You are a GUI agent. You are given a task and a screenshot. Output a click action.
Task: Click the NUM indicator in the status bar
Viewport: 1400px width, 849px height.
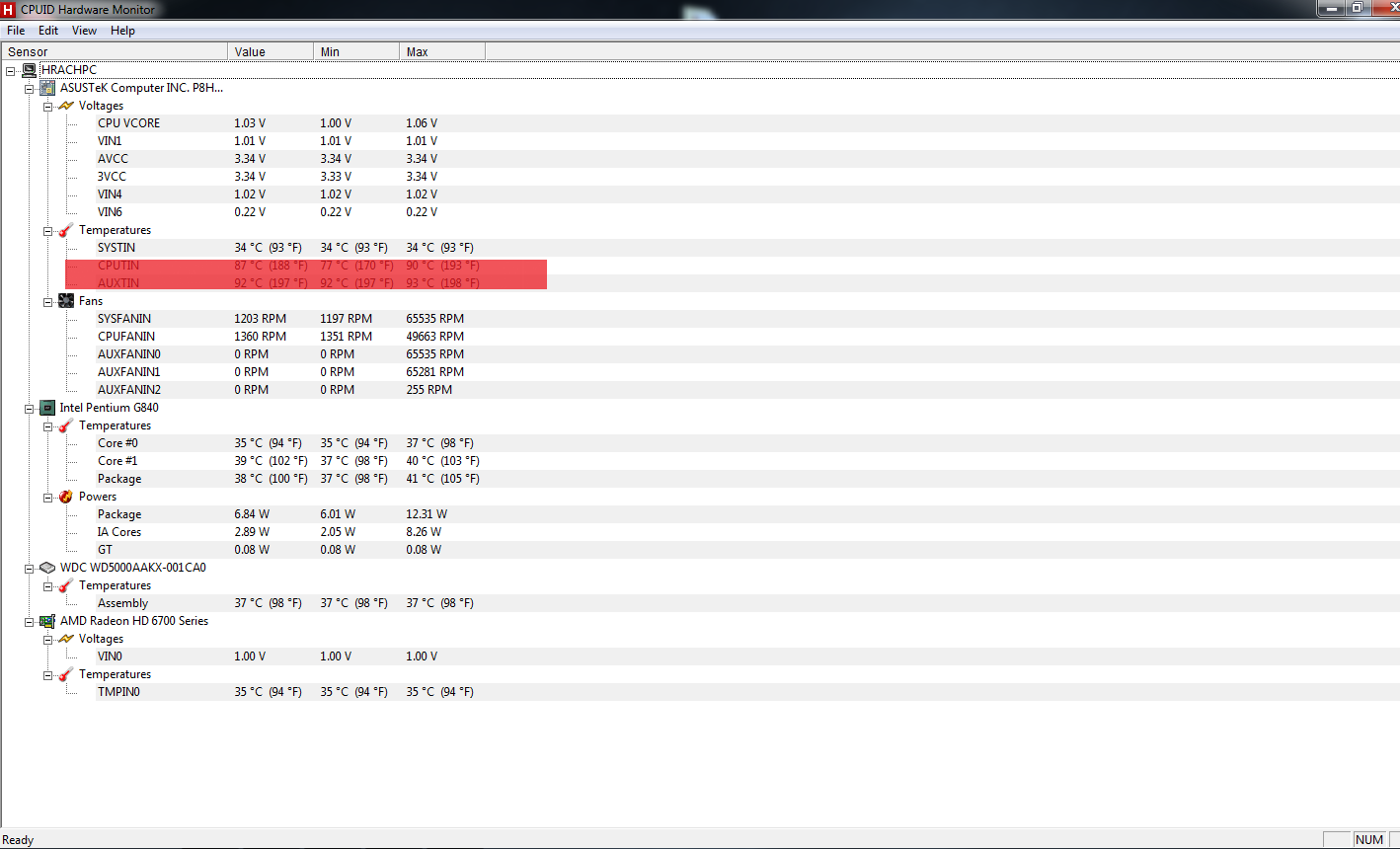pos(1369,840)
